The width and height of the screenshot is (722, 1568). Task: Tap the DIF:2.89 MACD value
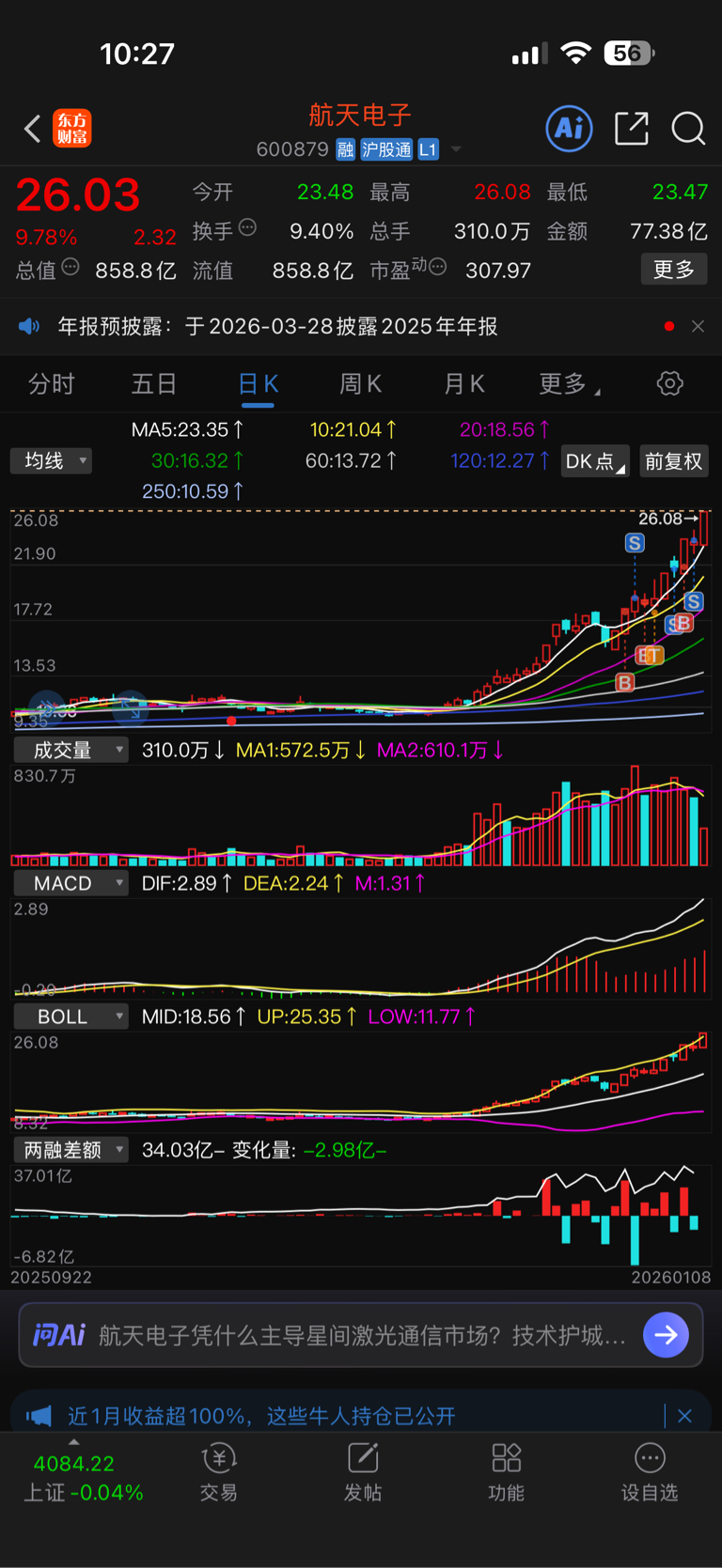(187, 883)
